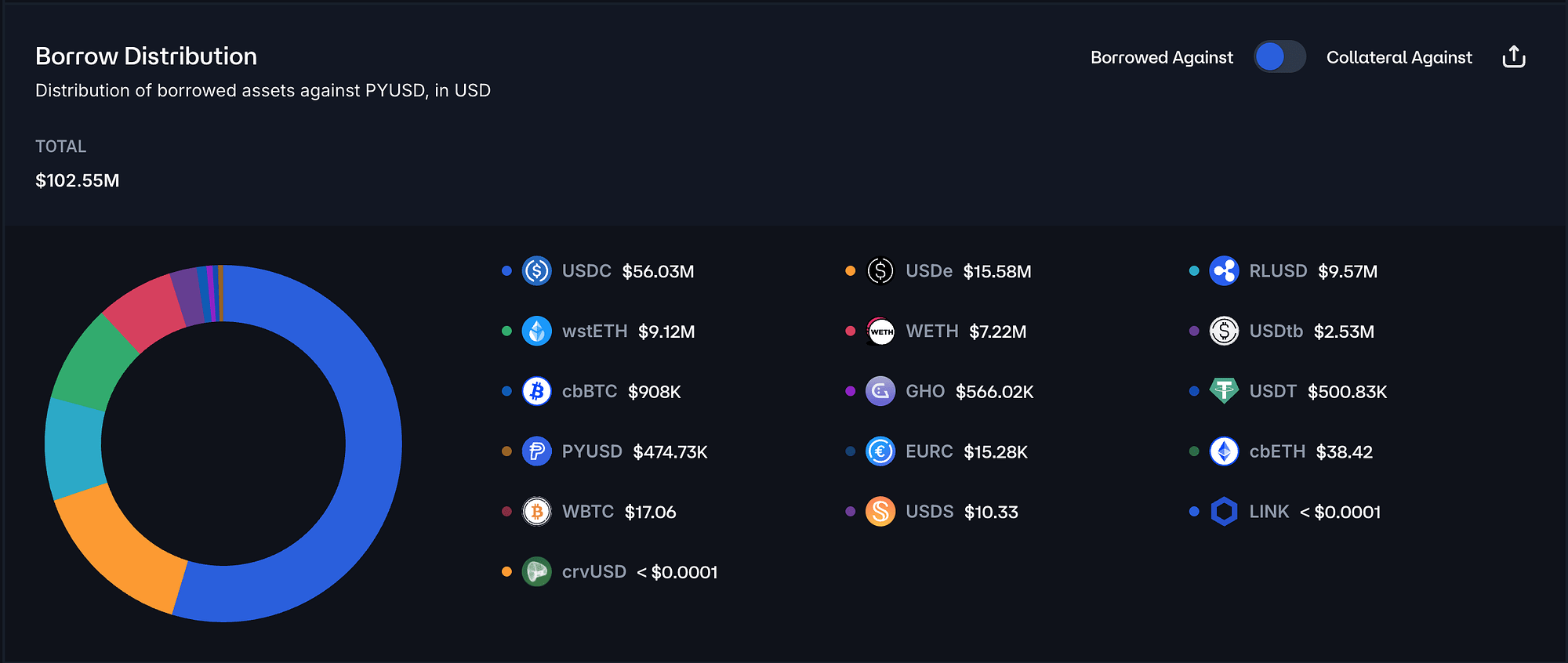Viewport: 1568px width, 663px height.
Task: Select the Collateral Against label
Action: click(x=1399, y=57)
